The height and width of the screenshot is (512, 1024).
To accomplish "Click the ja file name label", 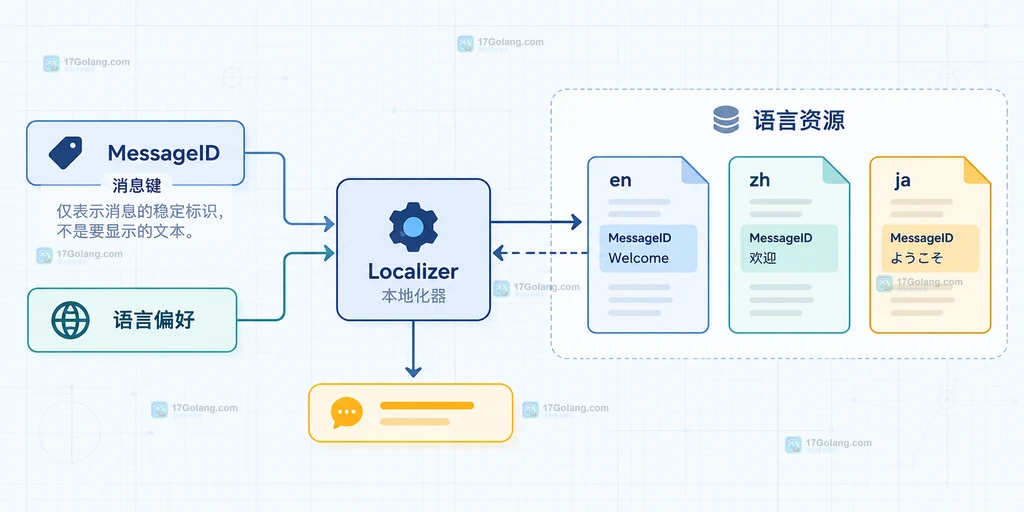I will tap(902, 181).
